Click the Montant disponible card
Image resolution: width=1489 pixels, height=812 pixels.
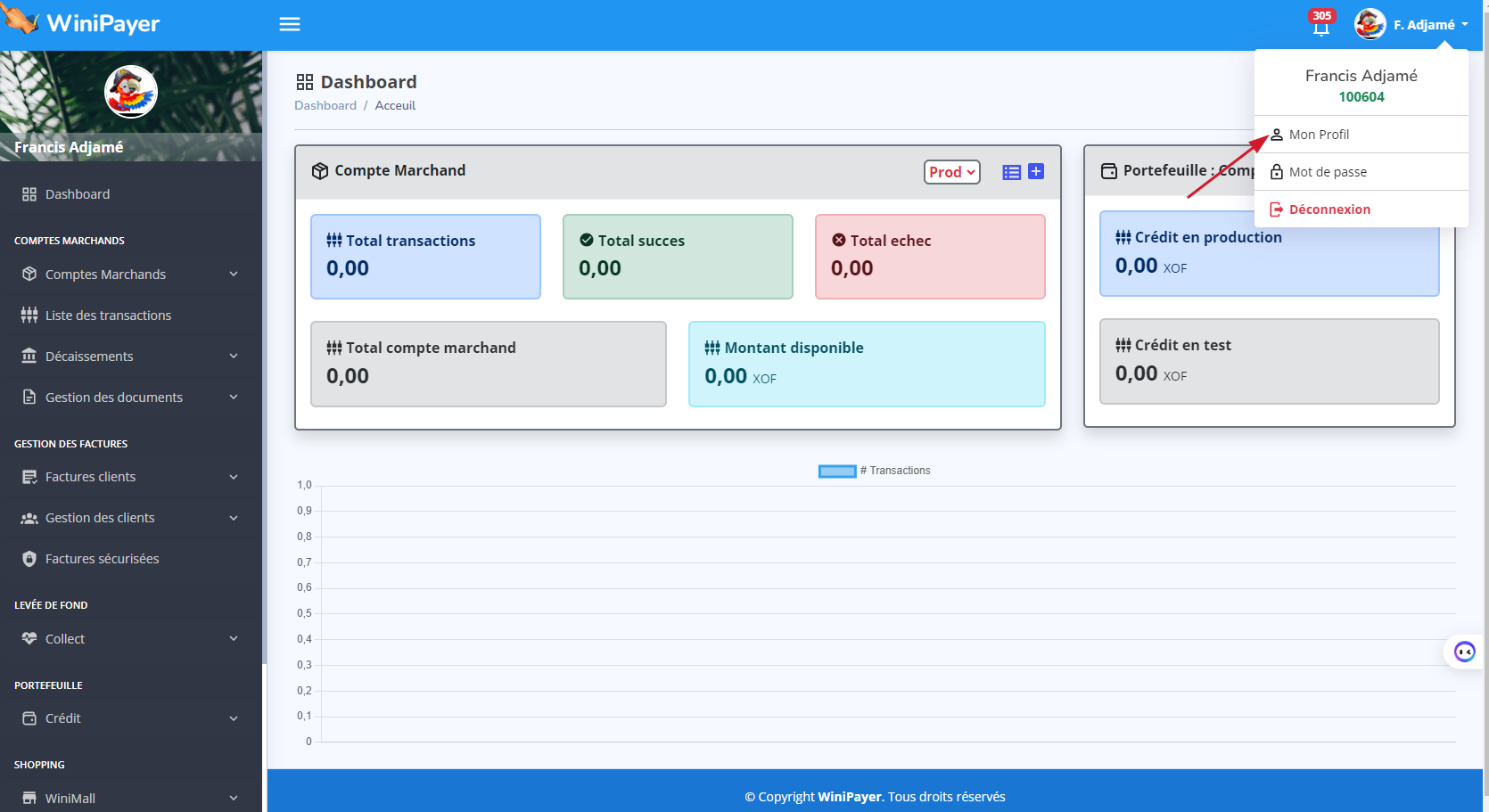pyautogui.click(x=867, y=364)
